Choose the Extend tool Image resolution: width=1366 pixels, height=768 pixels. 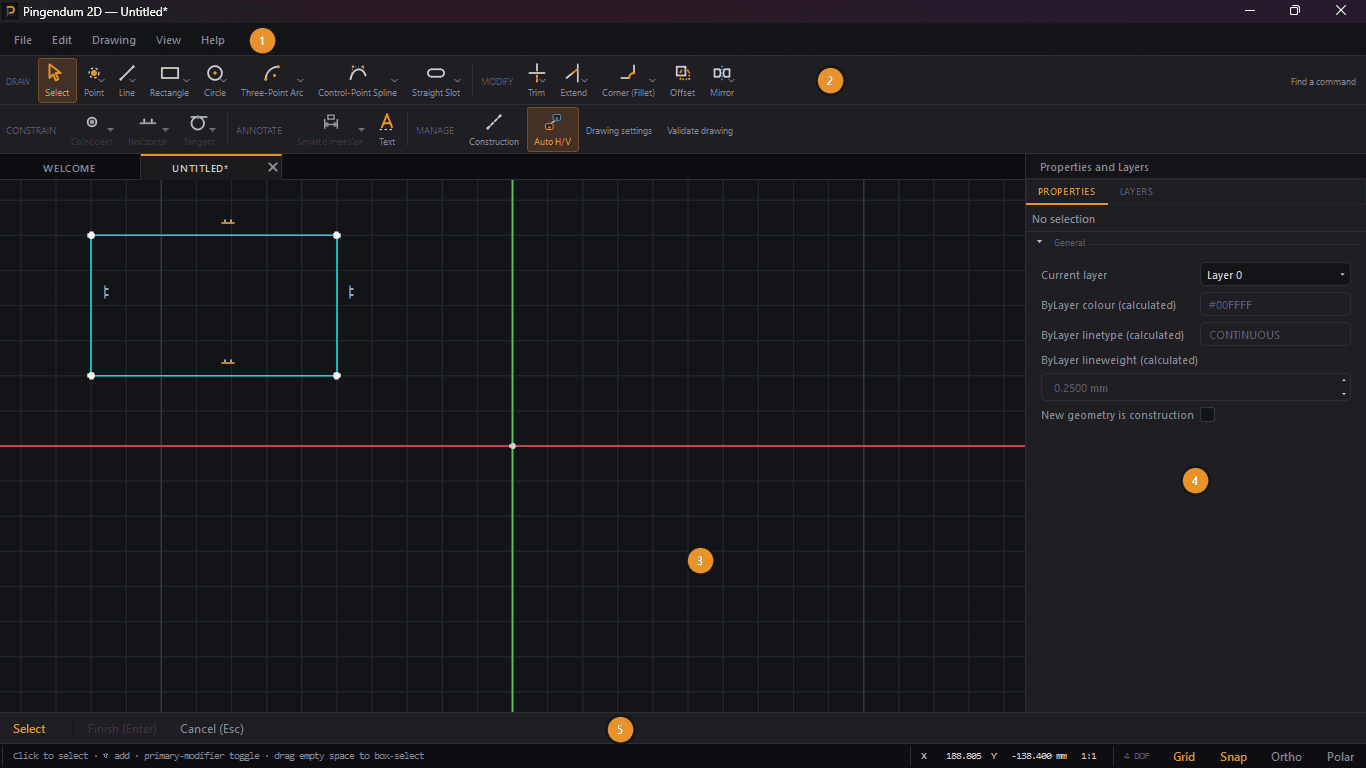coord(573,80)
